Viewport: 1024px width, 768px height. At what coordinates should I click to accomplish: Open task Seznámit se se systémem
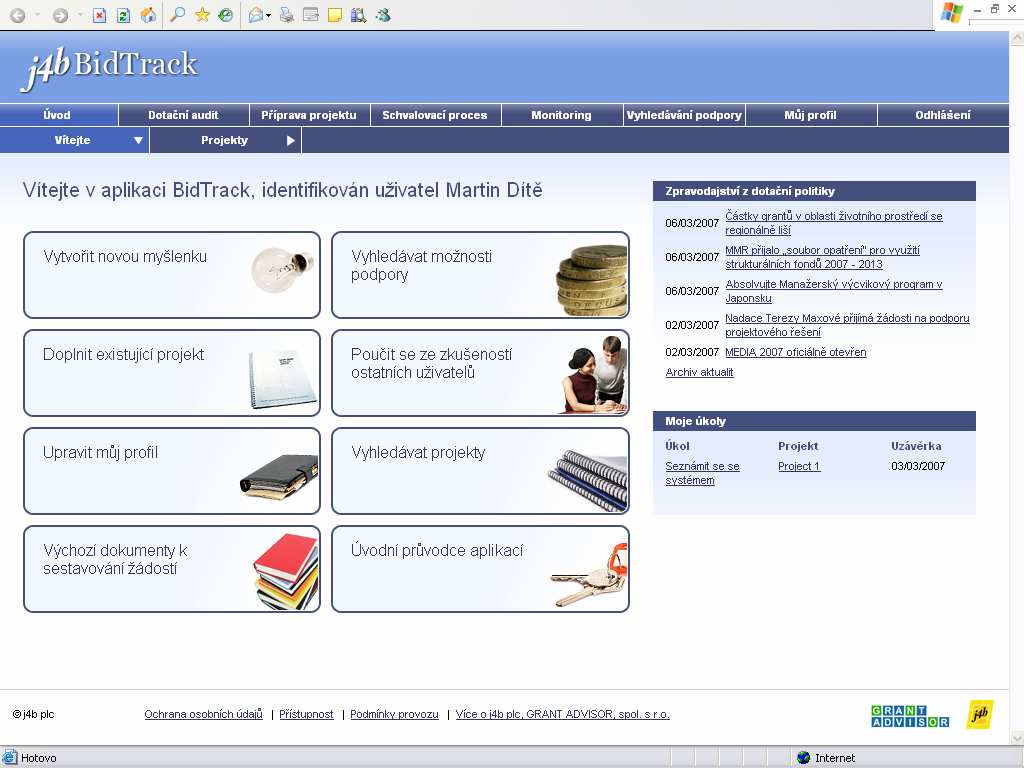703,473
